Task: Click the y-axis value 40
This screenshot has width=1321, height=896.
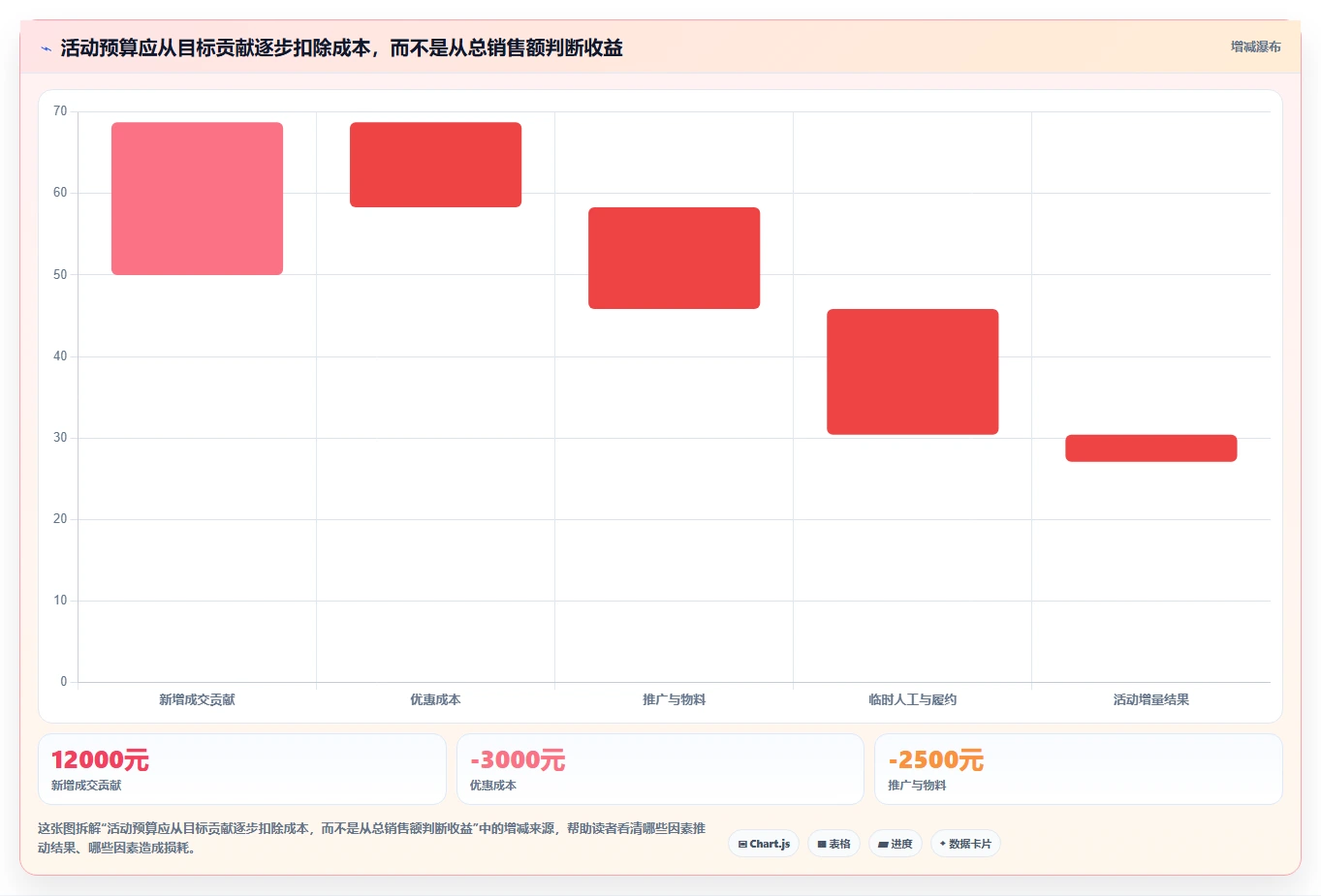Action: [x=60, y=356]
